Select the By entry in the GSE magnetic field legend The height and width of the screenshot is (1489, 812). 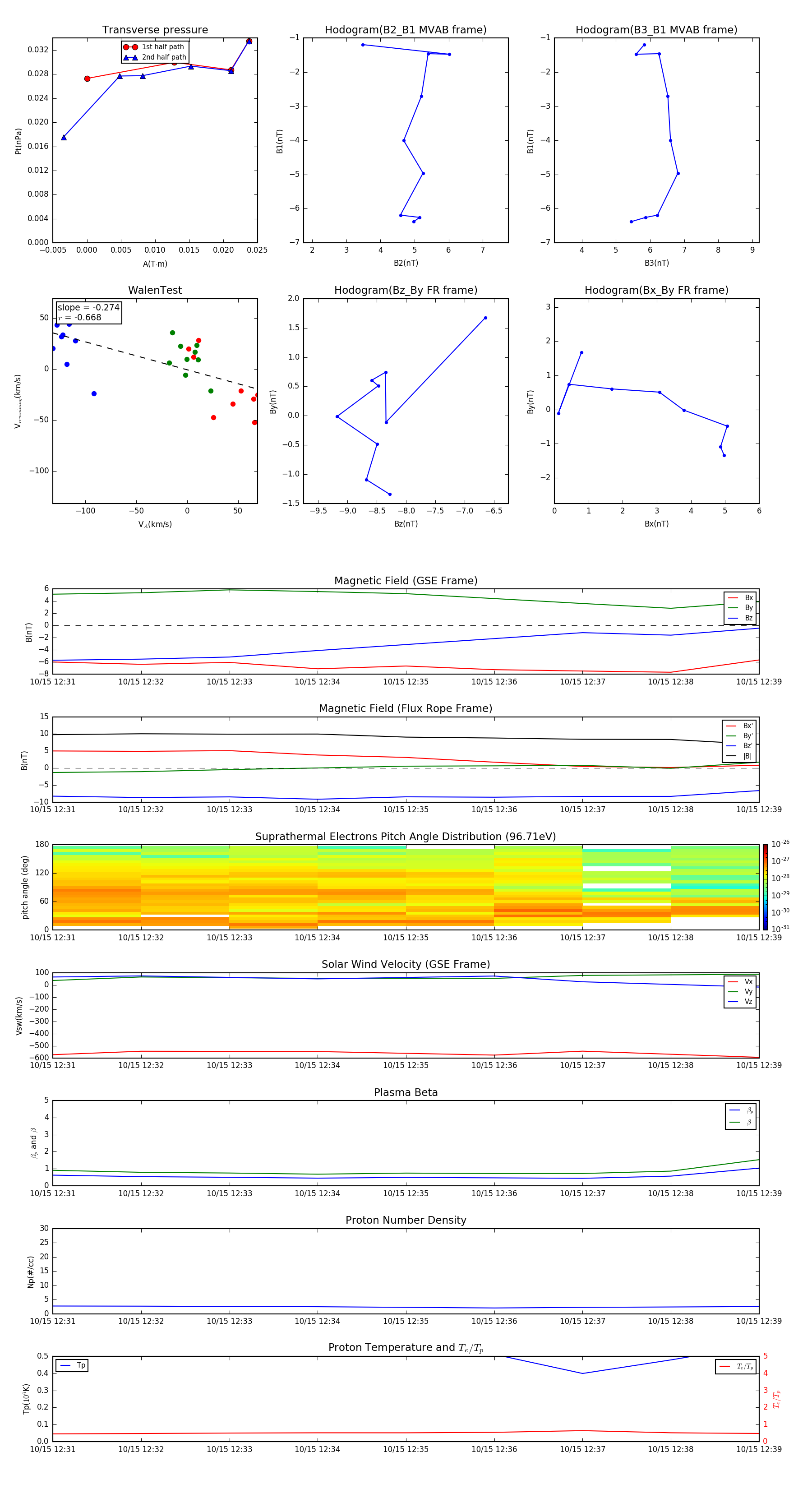point(740,608)
